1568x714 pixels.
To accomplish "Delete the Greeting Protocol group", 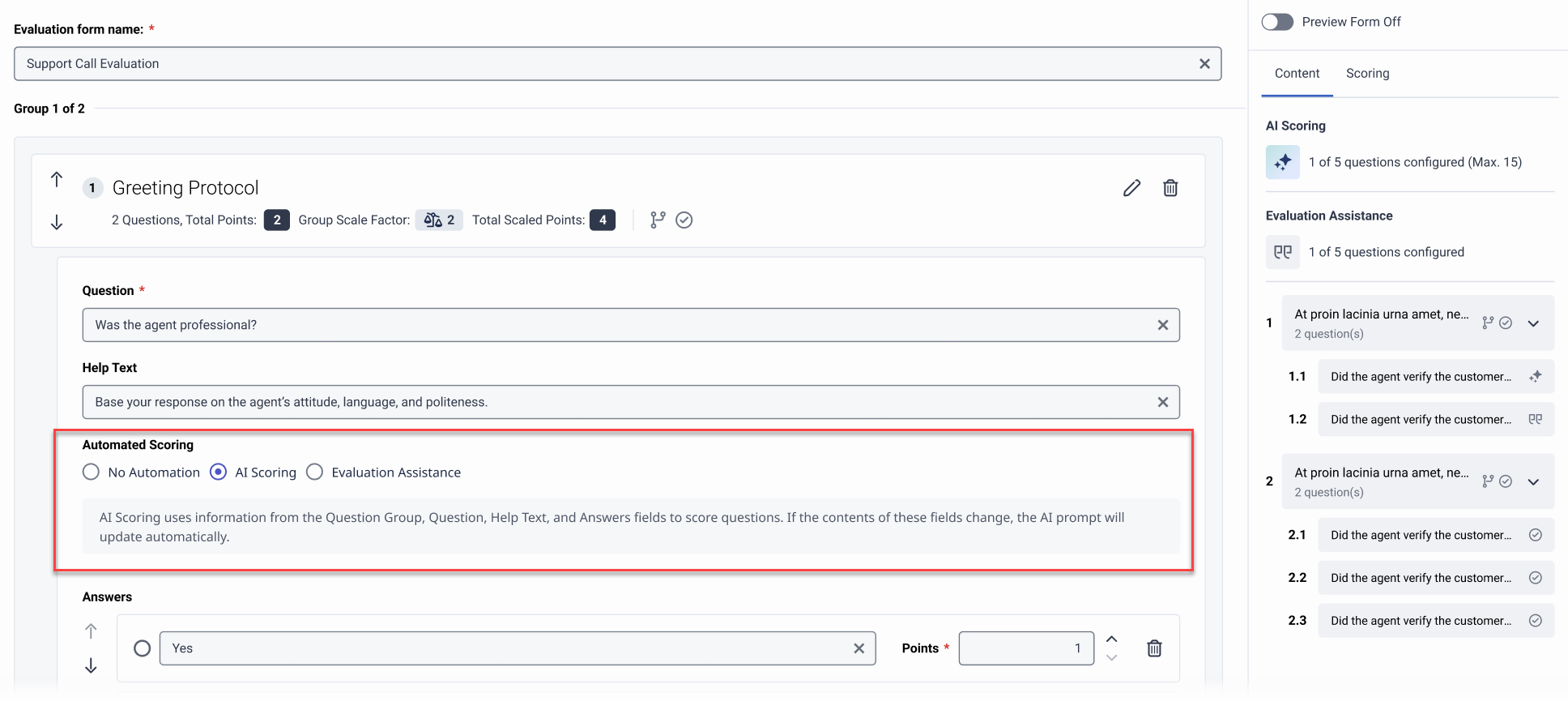I will (x=1170, y=188).
